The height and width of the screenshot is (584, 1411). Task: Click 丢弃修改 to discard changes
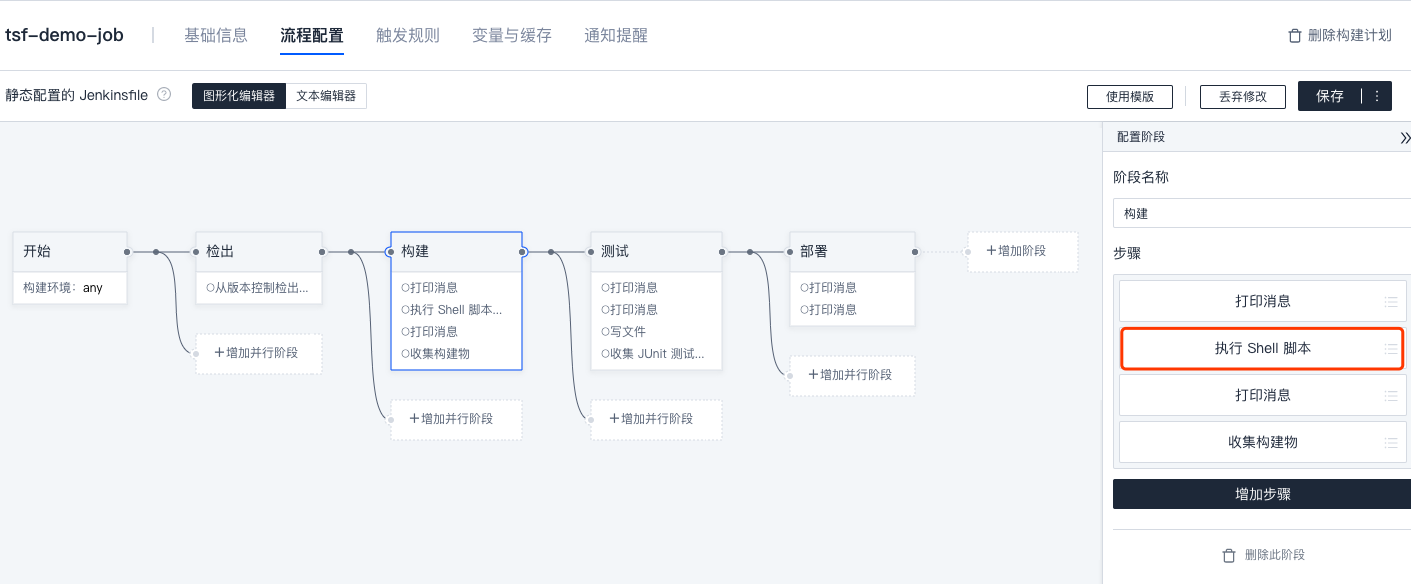pyautogui.click(x=1242, y=96)
